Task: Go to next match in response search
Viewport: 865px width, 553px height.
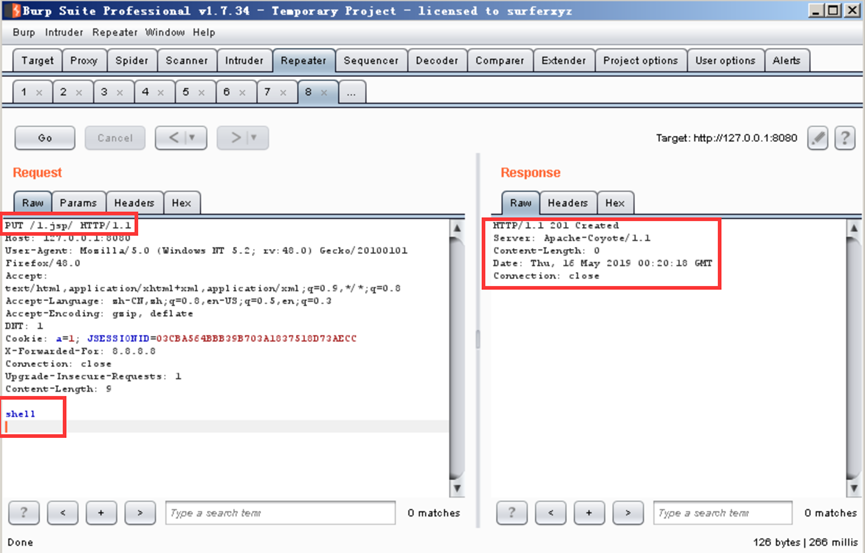Action: [x=628, y=513]
